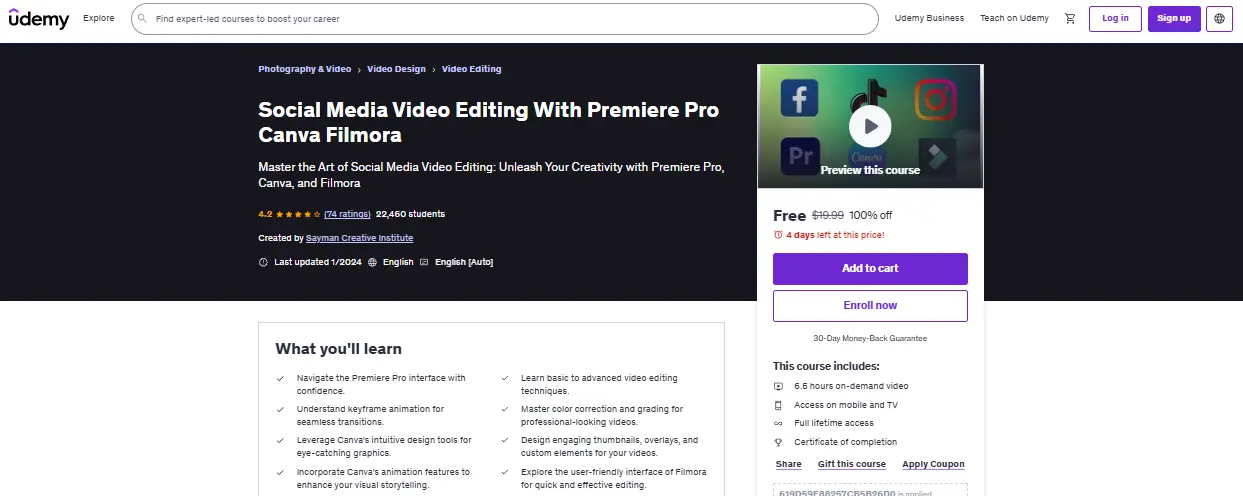This screenshot has height=496, width=1243.
Task: Click the checkmark beside Learn basic to advanced
Action: point(504,378)
